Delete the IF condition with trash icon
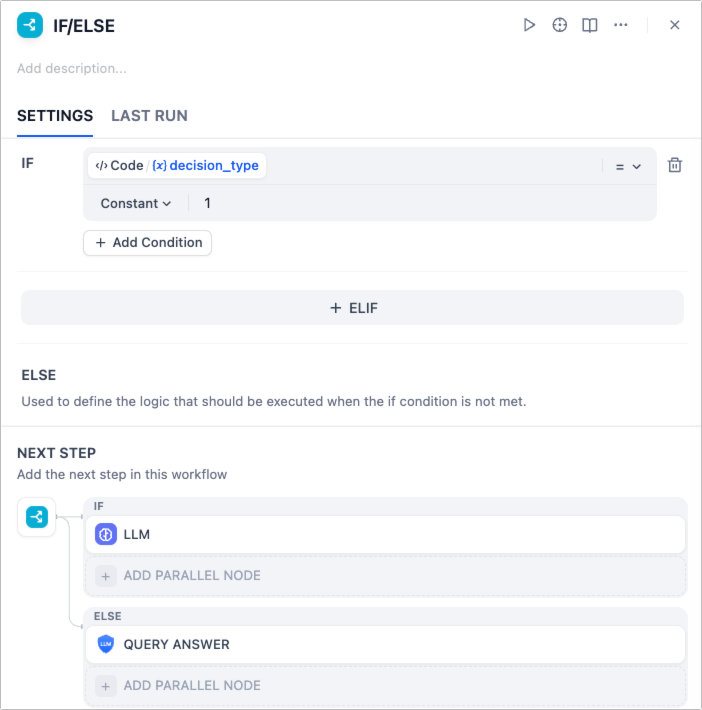This screenshot has width=702, height=710. [675, 166]
